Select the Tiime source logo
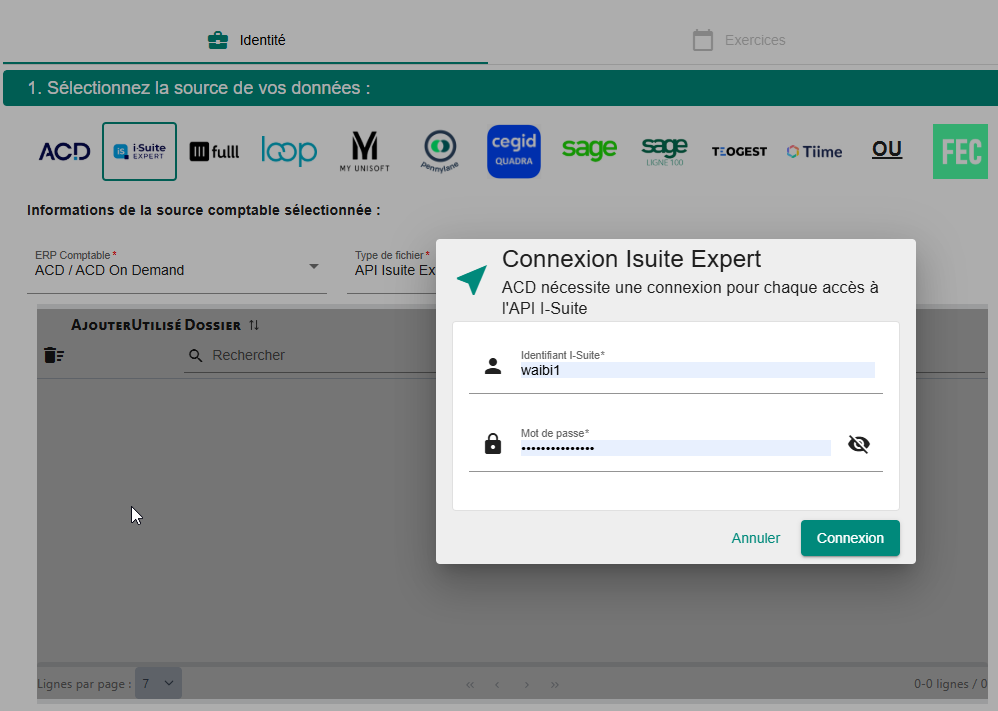This screenshot has height=711, width=998. tap(814, 152)
